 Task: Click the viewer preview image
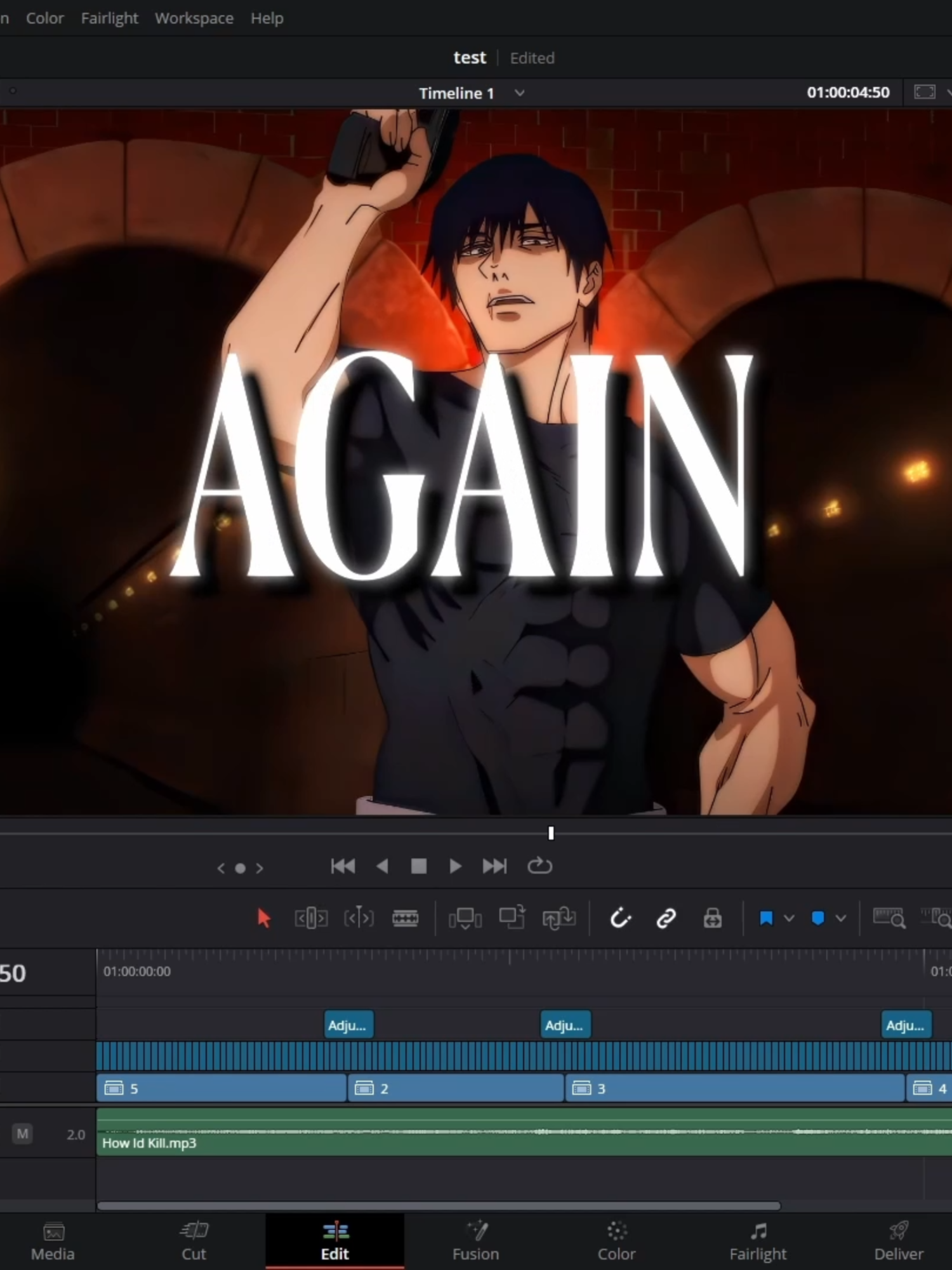[x=476, y=462]
